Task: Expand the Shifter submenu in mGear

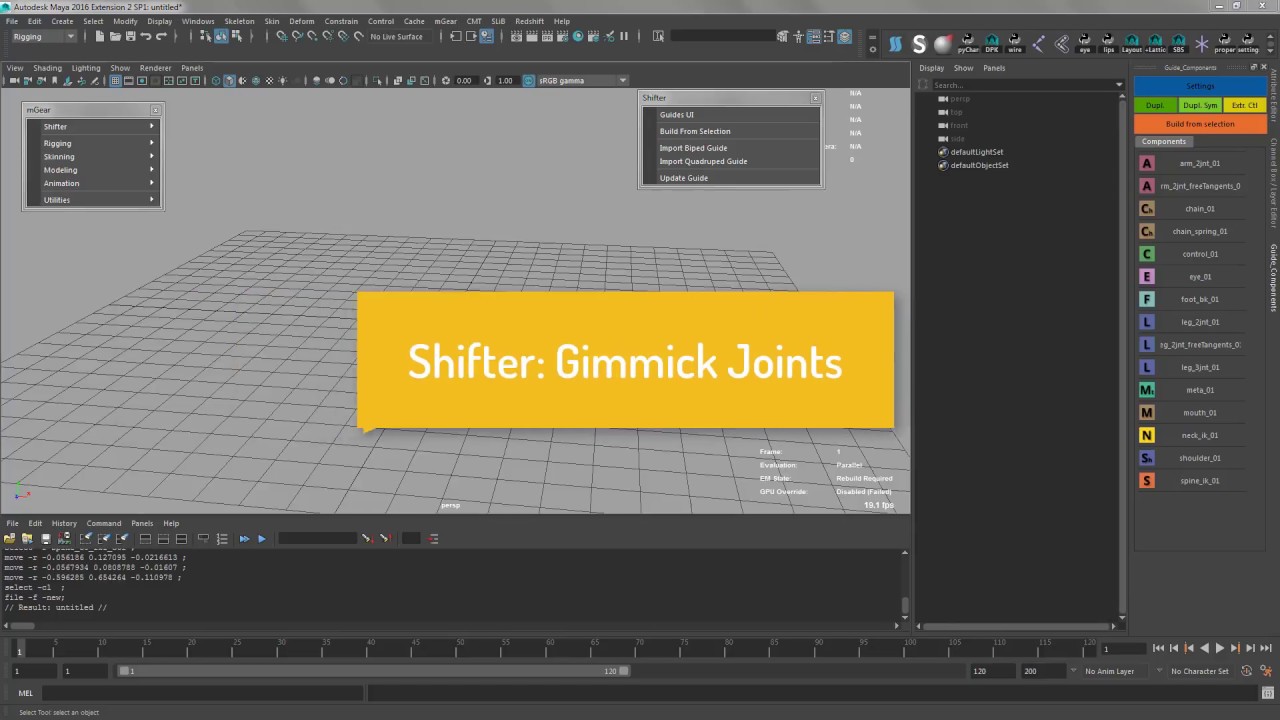Action: [98, 126]
